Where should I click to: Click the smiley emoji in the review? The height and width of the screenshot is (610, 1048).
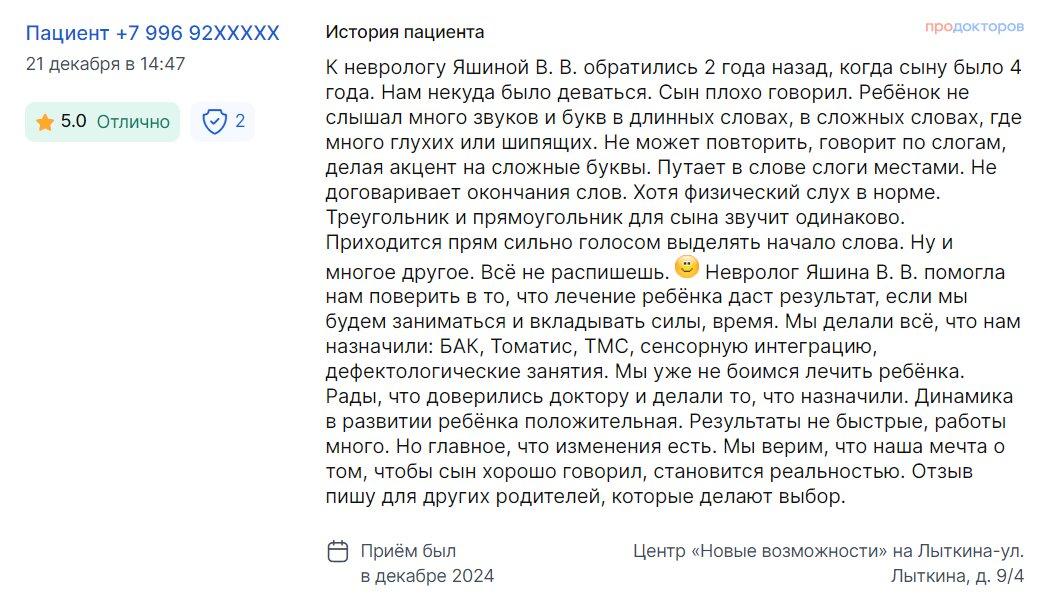[x=686, y=267]
